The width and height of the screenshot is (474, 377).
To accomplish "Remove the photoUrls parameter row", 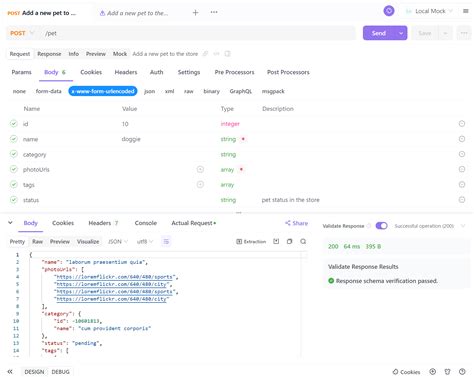I will (x=462, y=169).
